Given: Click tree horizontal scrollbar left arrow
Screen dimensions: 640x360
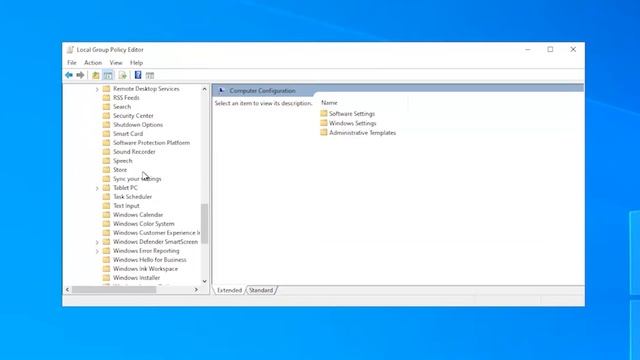Looking at the screenshot, I should click(x=67, y=290).
